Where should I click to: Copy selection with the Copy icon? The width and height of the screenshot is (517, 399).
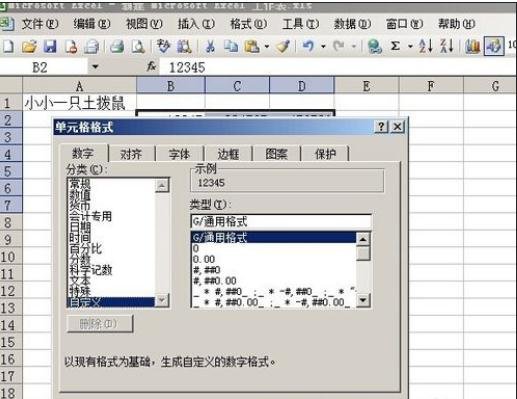(231, 46)
